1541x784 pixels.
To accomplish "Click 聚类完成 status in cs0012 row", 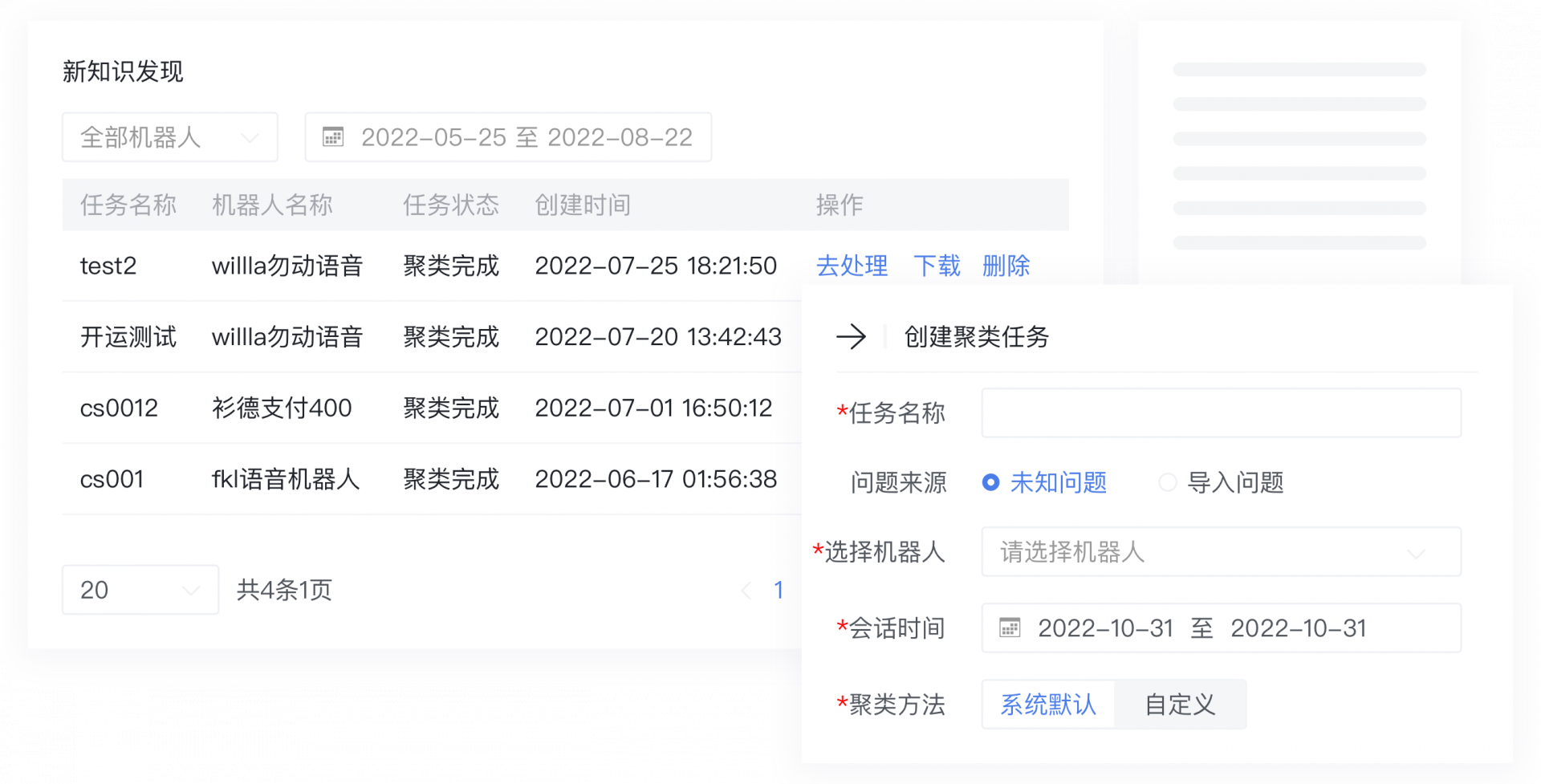I will pos(451,408).
